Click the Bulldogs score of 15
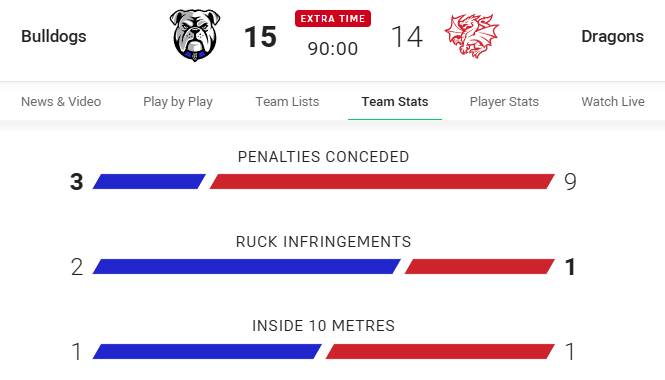Screen dimensions: 665x380 (260, 37)
